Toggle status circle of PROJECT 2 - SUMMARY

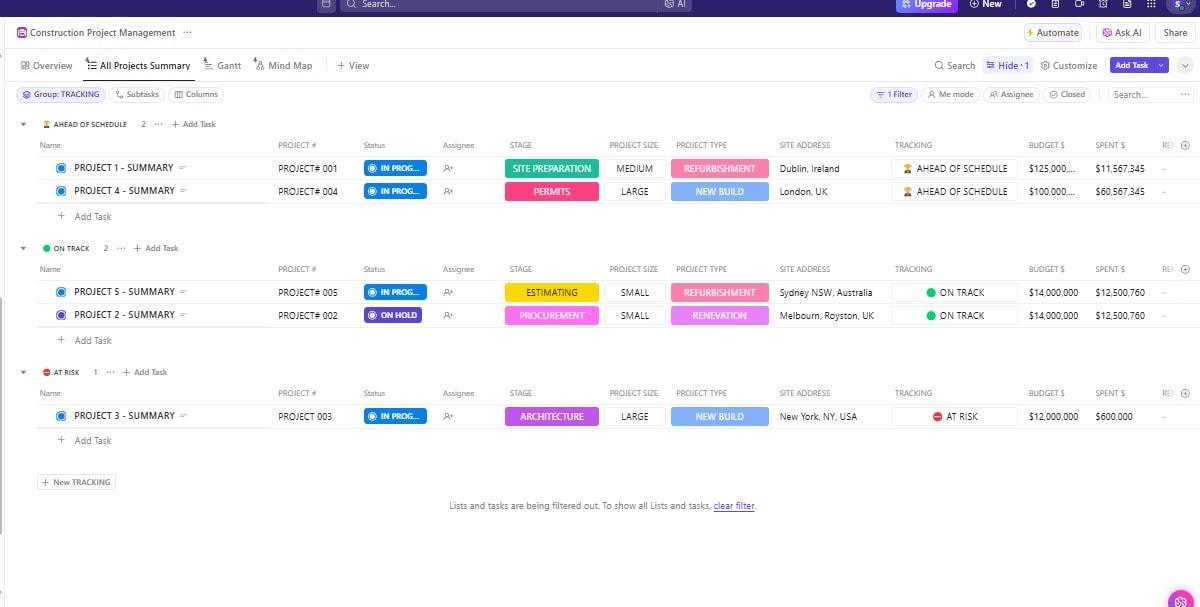(x=61, y=315)
